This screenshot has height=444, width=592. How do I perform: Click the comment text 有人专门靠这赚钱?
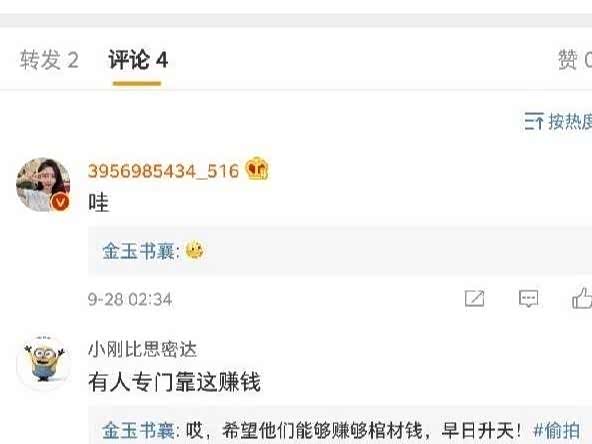pos(174,382)
